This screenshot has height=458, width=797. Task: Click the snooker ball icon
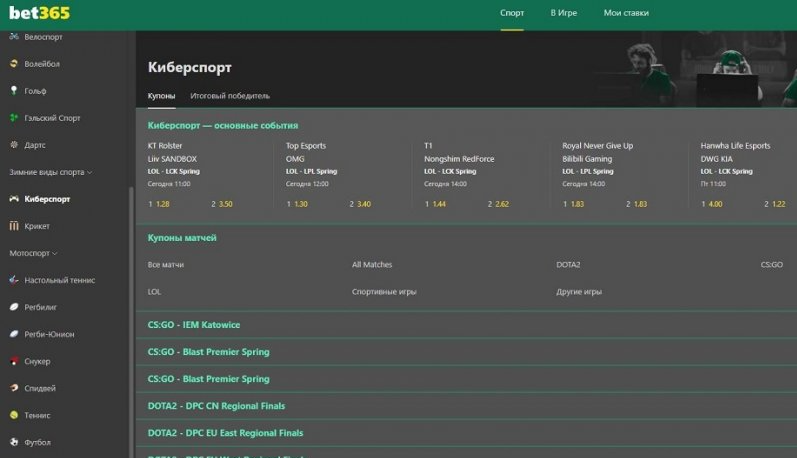coord(14,361)
